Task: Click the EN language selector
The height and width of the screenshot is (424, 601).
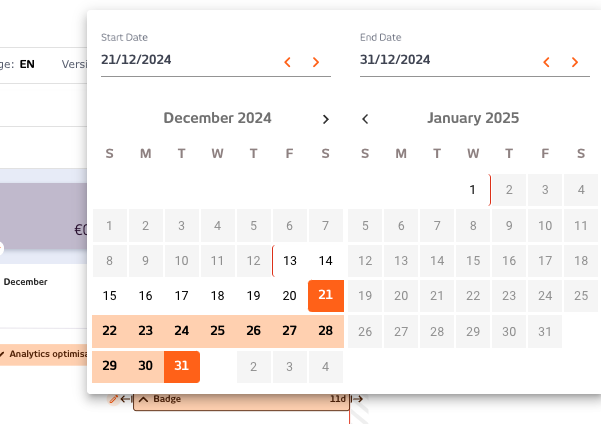Action: point(27,64)
